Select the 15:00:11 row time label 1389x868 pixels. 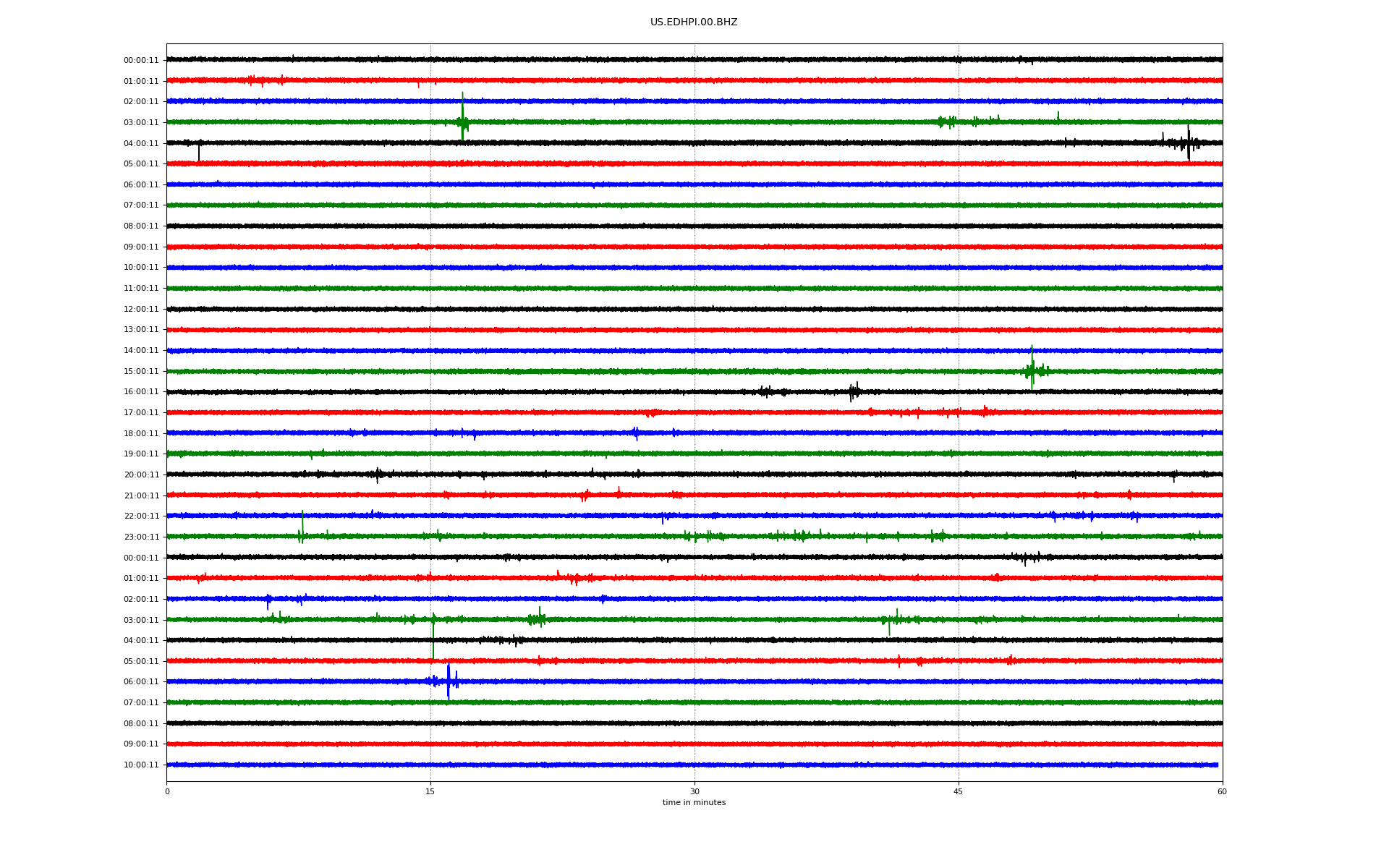click(141, 372)
